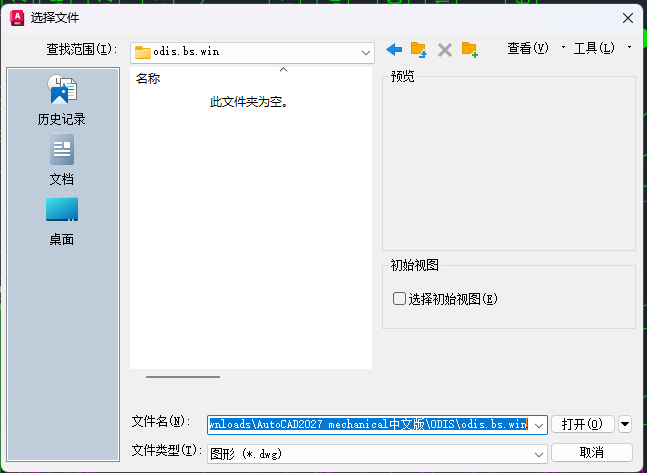Expand the 工具(L) menu arrow
The height and width of the screenshot is (473, 647).
click(629, 47)
